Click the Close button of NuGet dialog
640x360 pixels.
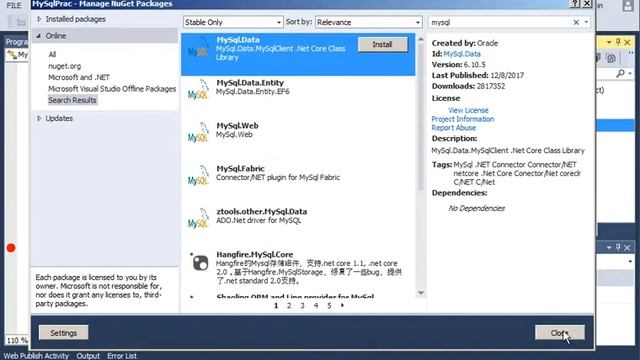click(560, 333)
